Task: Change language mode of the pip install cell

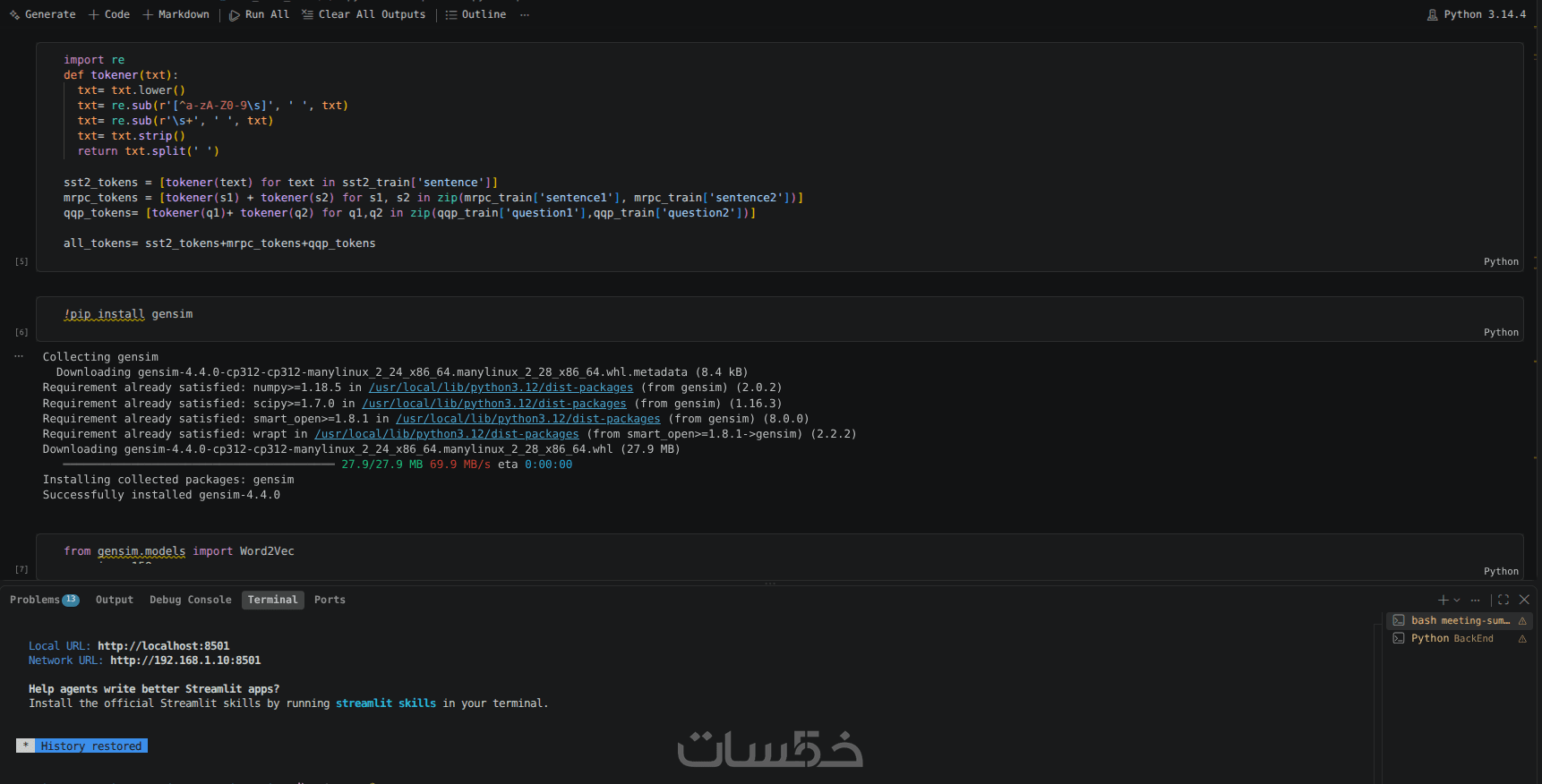Action: pos(1501,333)
